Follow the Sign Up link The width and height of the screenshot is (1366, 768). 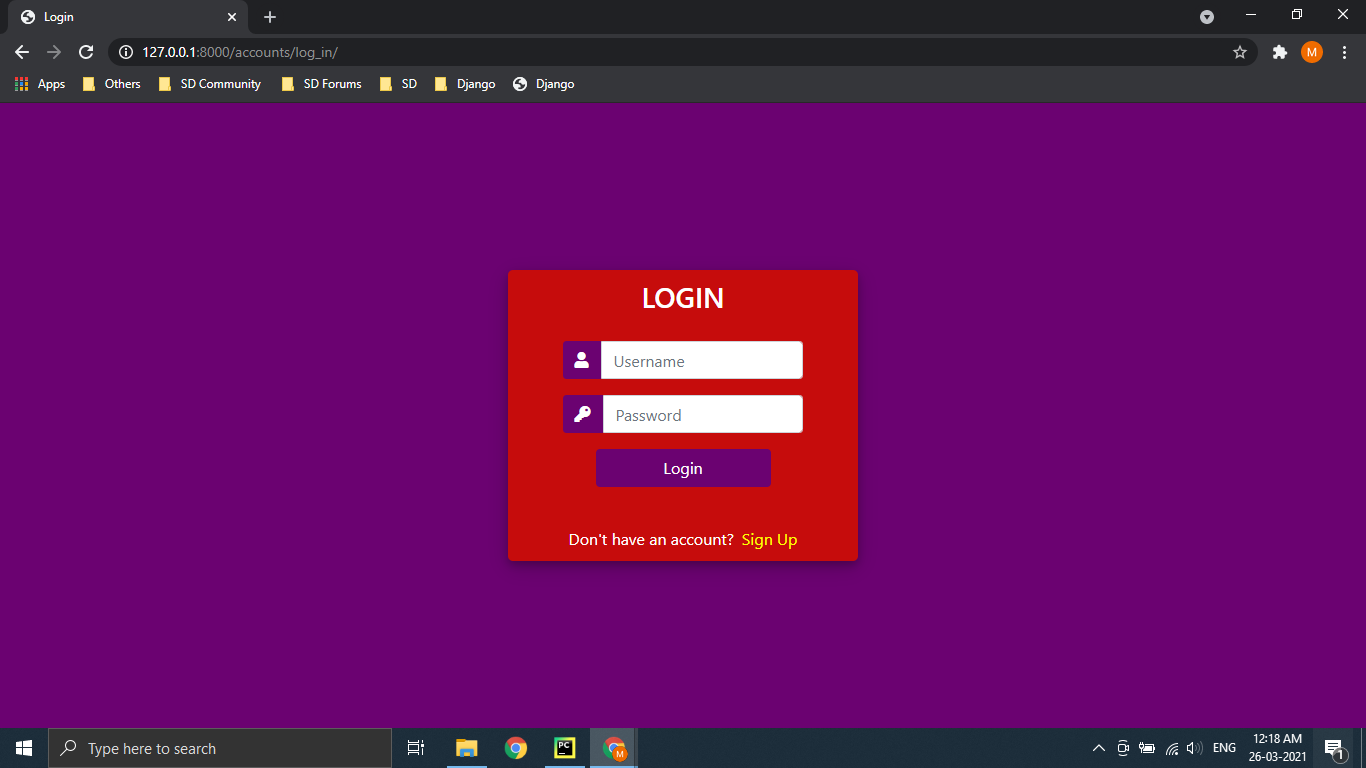(769, 539)
